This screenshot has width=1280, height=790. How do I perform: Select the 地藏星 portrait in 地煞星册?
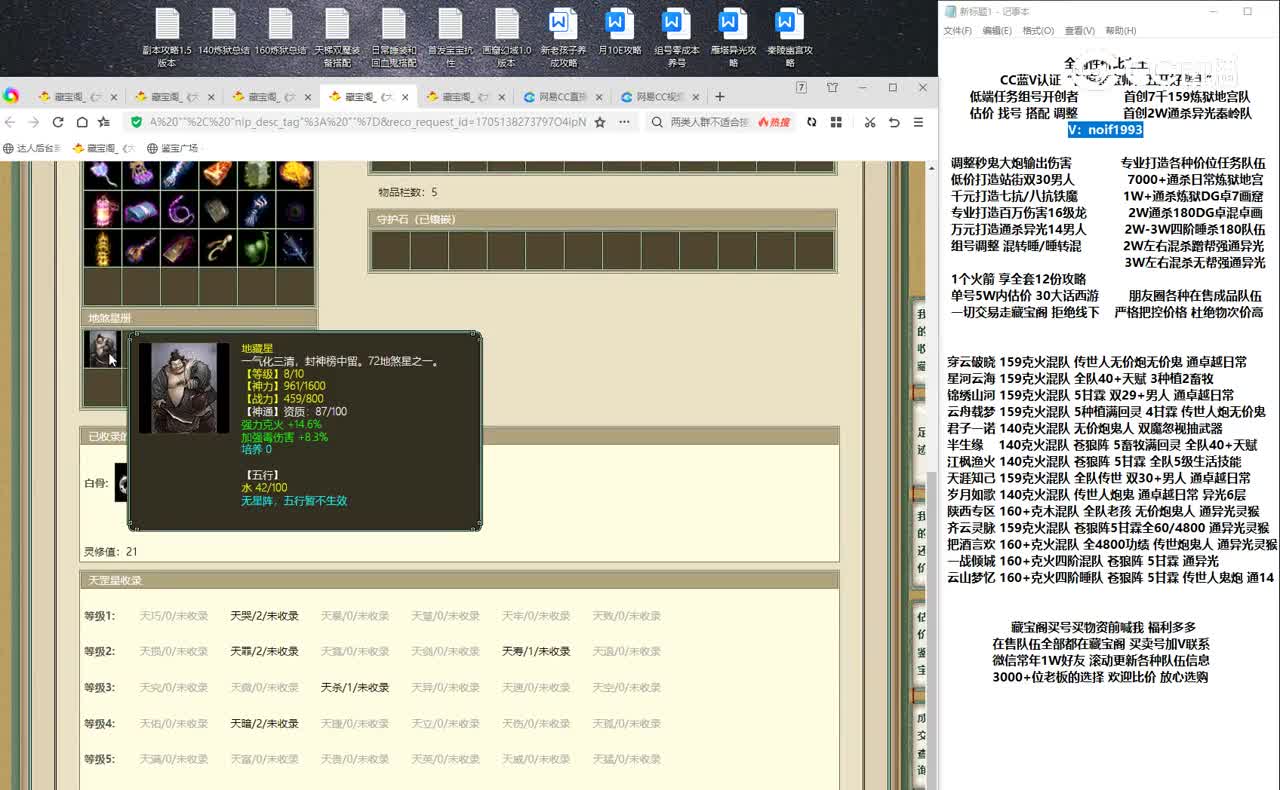[101, 348]
